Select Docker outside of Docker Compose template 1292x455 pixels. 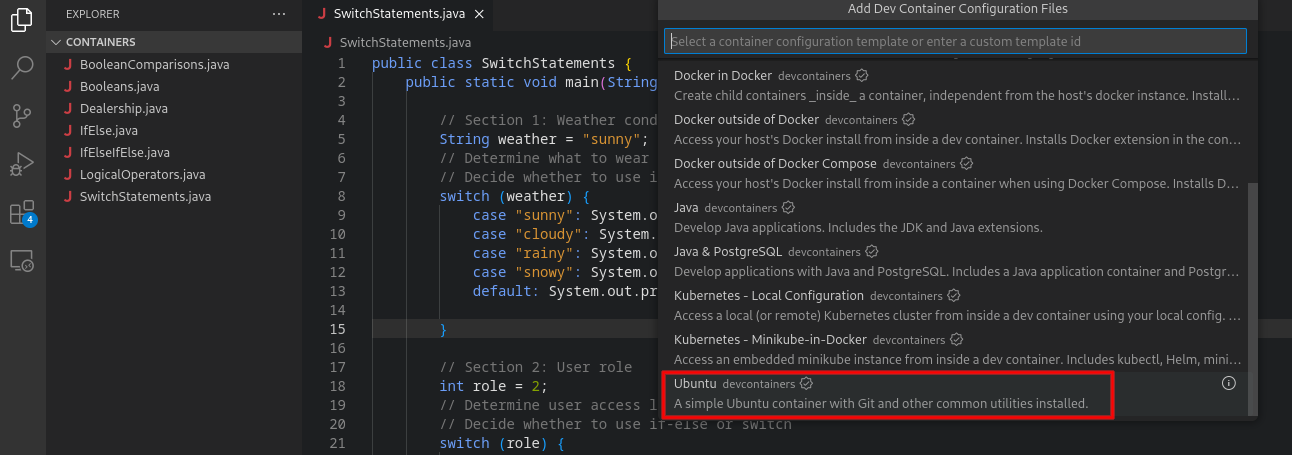tap(952, 173)
